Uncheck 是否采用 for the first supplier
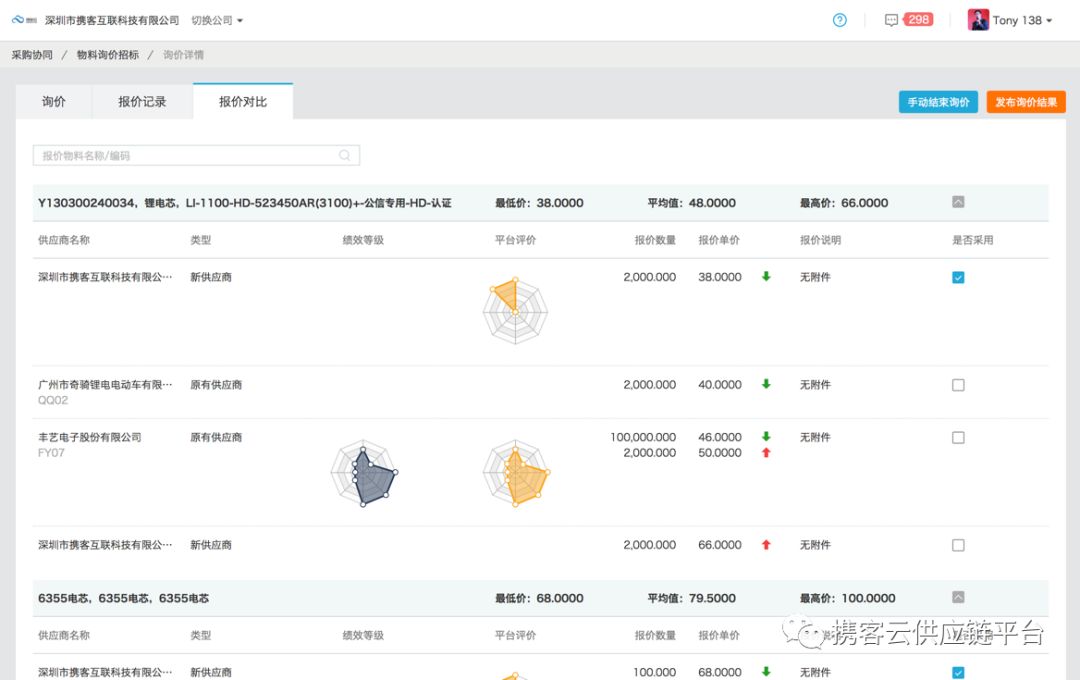The image size is (1080, 680). click(x=957, y=277)
